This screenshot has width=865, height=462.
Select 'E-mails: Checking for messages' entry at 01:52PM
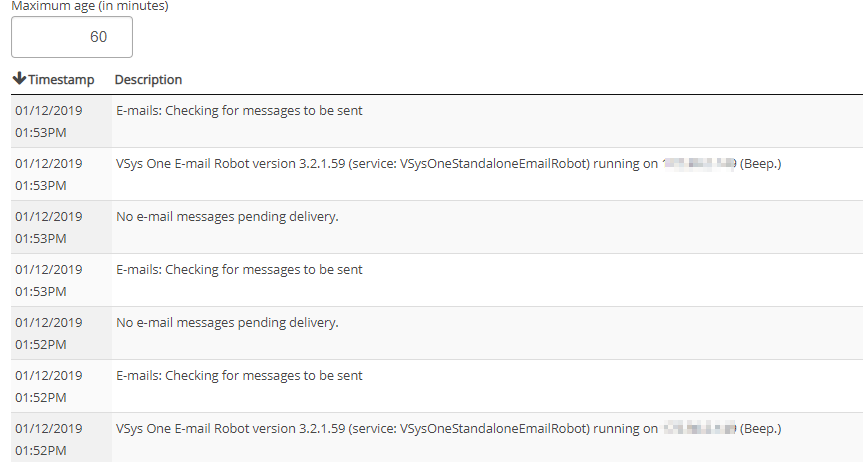point(239,375)
